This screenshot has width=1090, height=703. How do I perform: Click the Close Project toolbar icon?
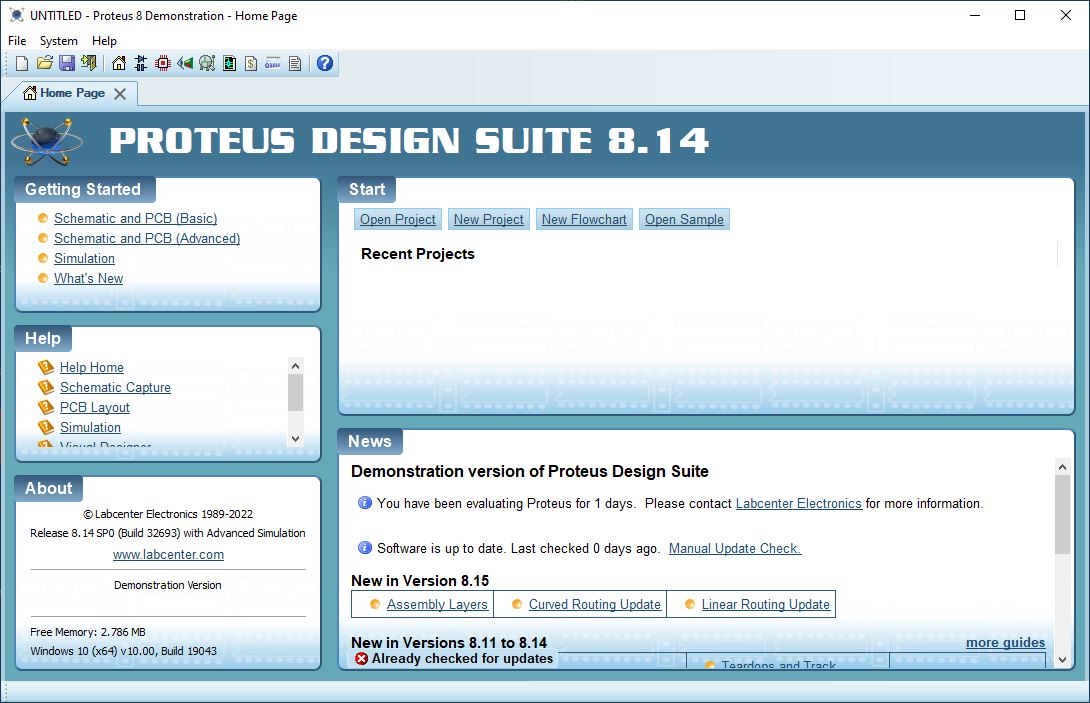coord(89,64)
